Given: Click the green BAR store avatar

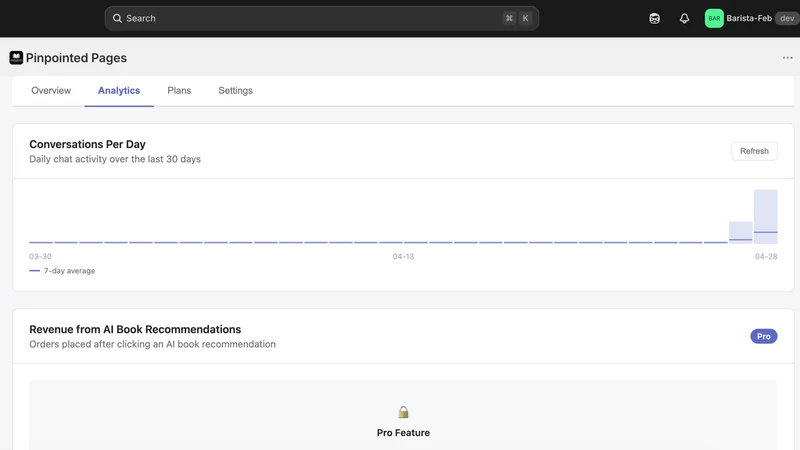Looking at the screenshot, I should click(x=714, y=18).
